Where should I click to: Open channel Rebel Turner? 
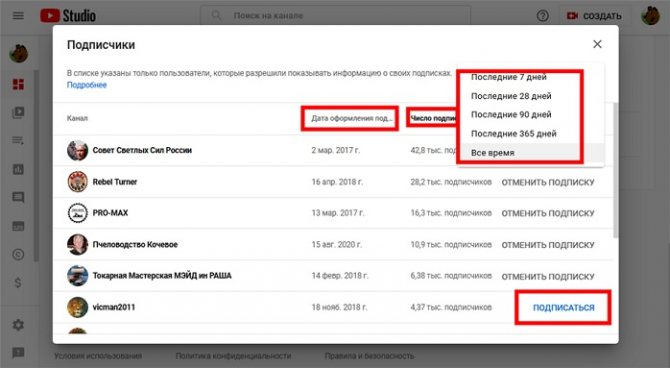coord(115,182)
